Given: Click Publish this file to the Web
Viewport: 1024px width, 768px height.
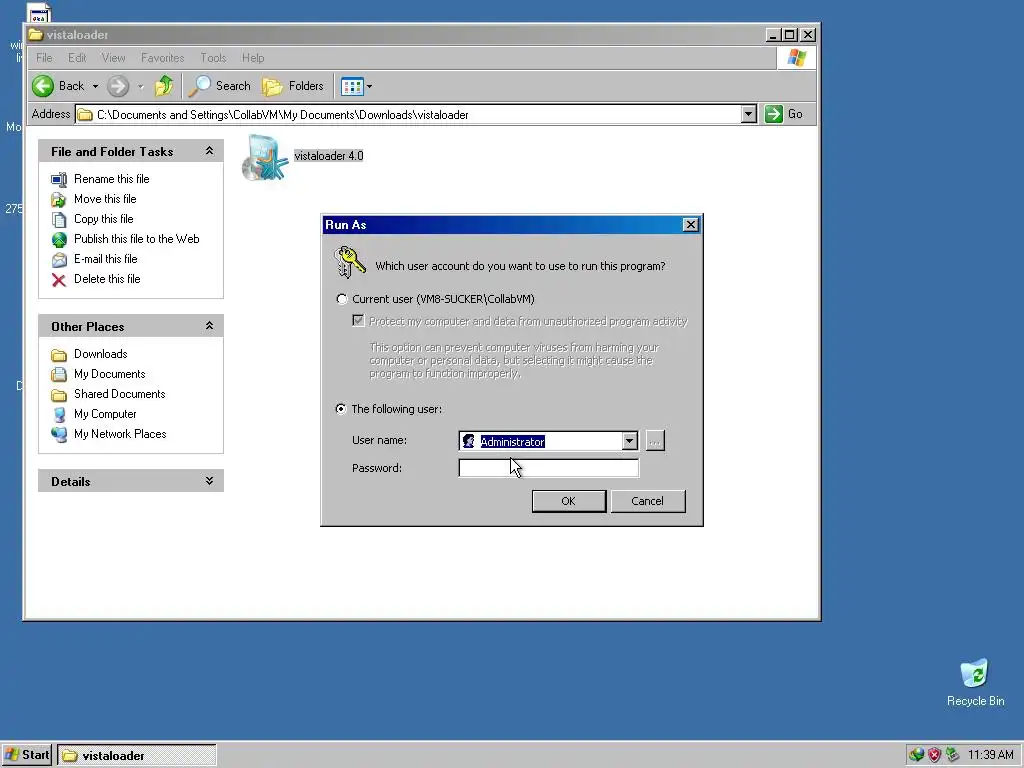Looking at the screenshot, I should pyautogui.click(x=136, y=239).
